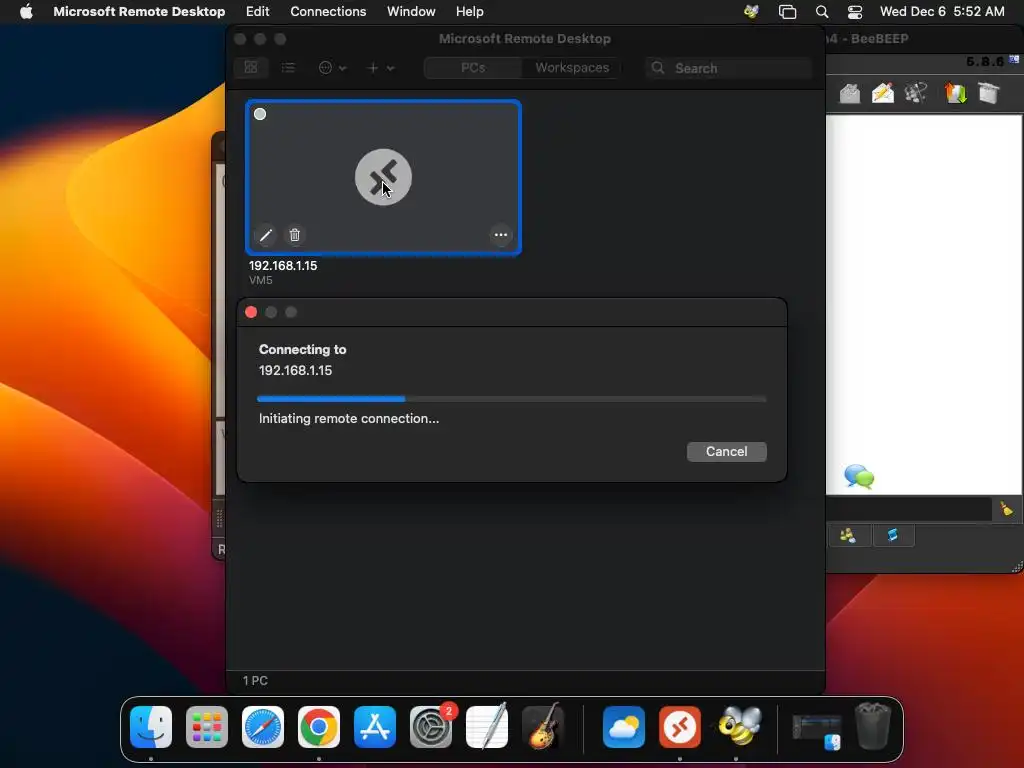Delete the 192.168.1.15 PC with trash icon
Screen dimensions: 1024x768
295,235
